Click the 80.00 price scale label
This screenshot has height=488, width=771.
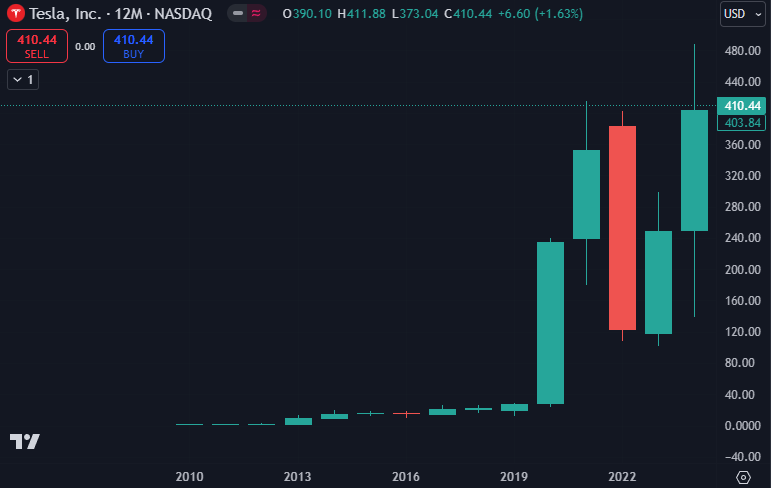tap(740, 363)
